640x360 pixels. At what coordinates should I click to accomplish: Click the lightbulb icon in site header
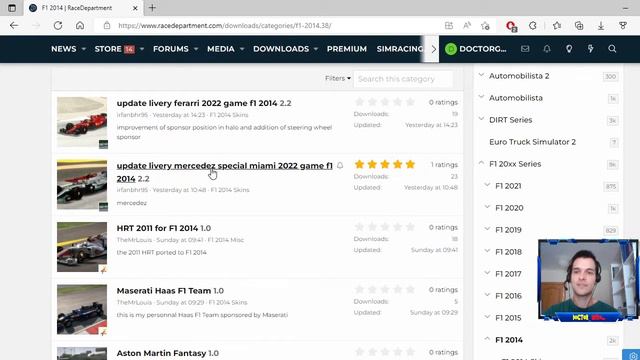tap(569, 49)
